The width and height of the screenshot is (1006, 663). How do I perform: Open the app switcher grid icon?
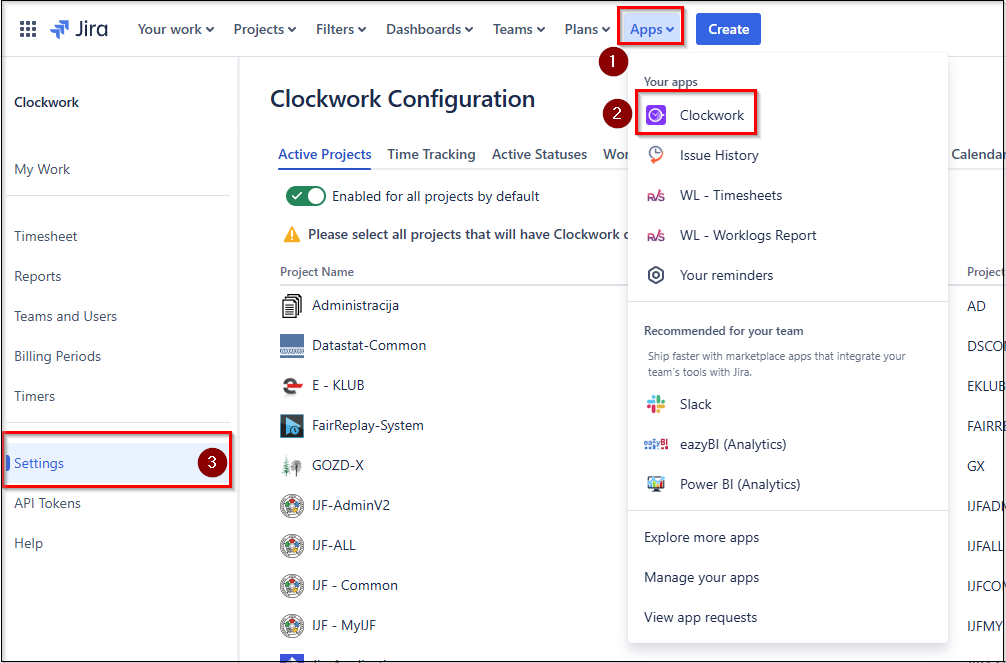point(28,30)
